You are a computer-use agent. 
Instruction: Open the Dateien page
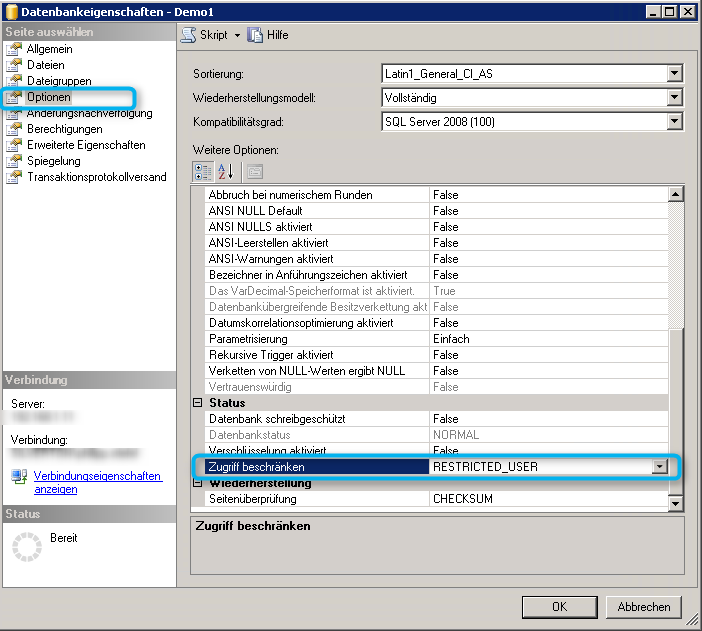point(46,65)
